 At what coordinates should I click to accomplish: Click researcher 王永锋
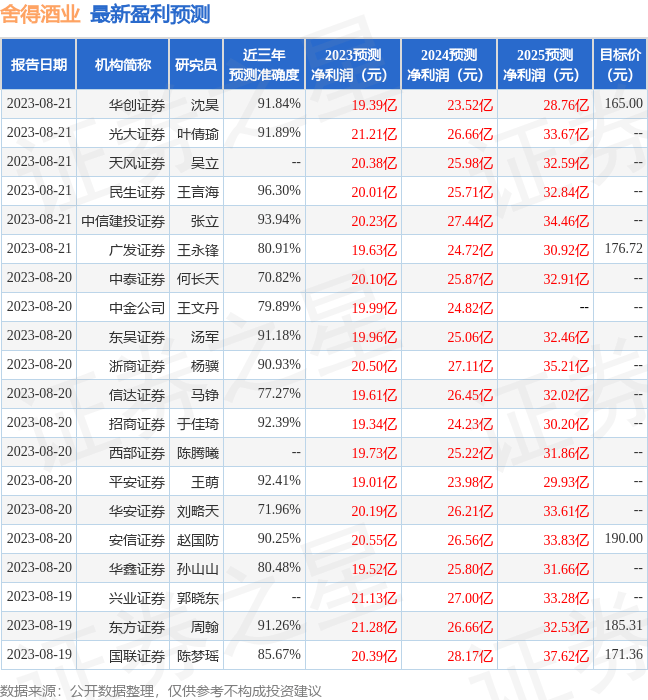click(x=198, y=250)
